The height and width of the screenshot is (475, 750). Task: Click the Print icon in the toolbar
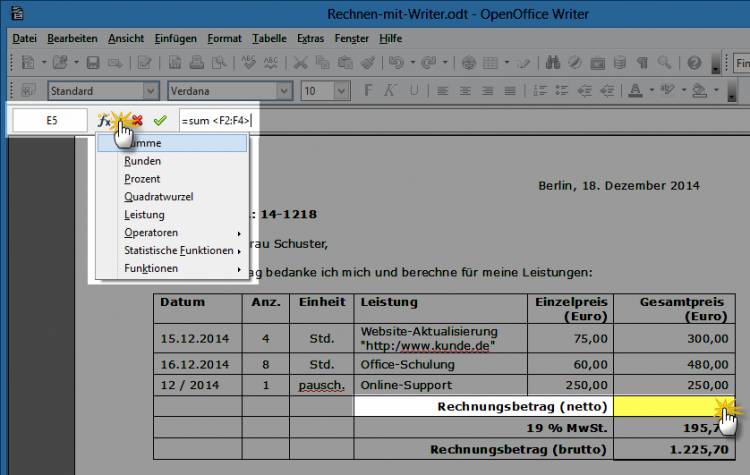tap(198, 63)
